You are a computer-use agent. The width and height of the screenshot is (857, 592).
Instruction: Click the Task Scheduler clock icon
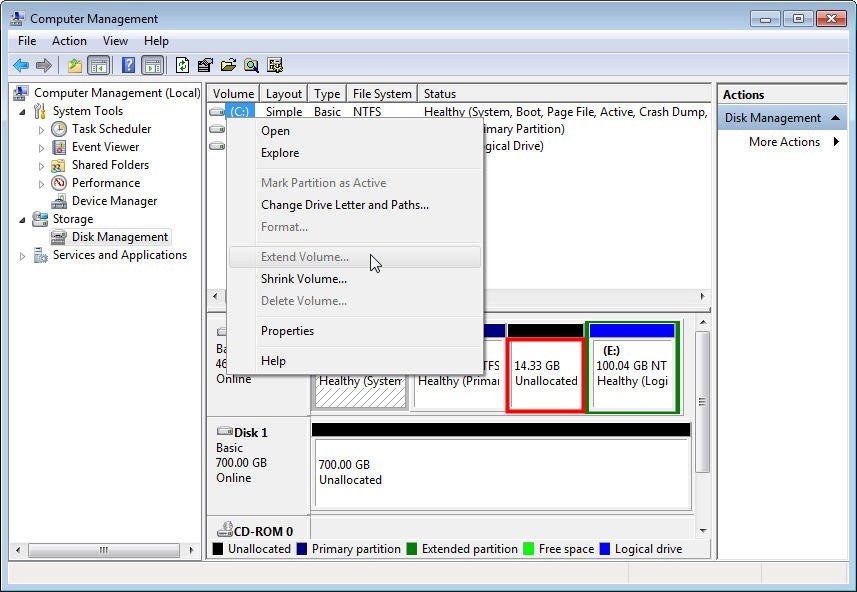pos(59,129)
